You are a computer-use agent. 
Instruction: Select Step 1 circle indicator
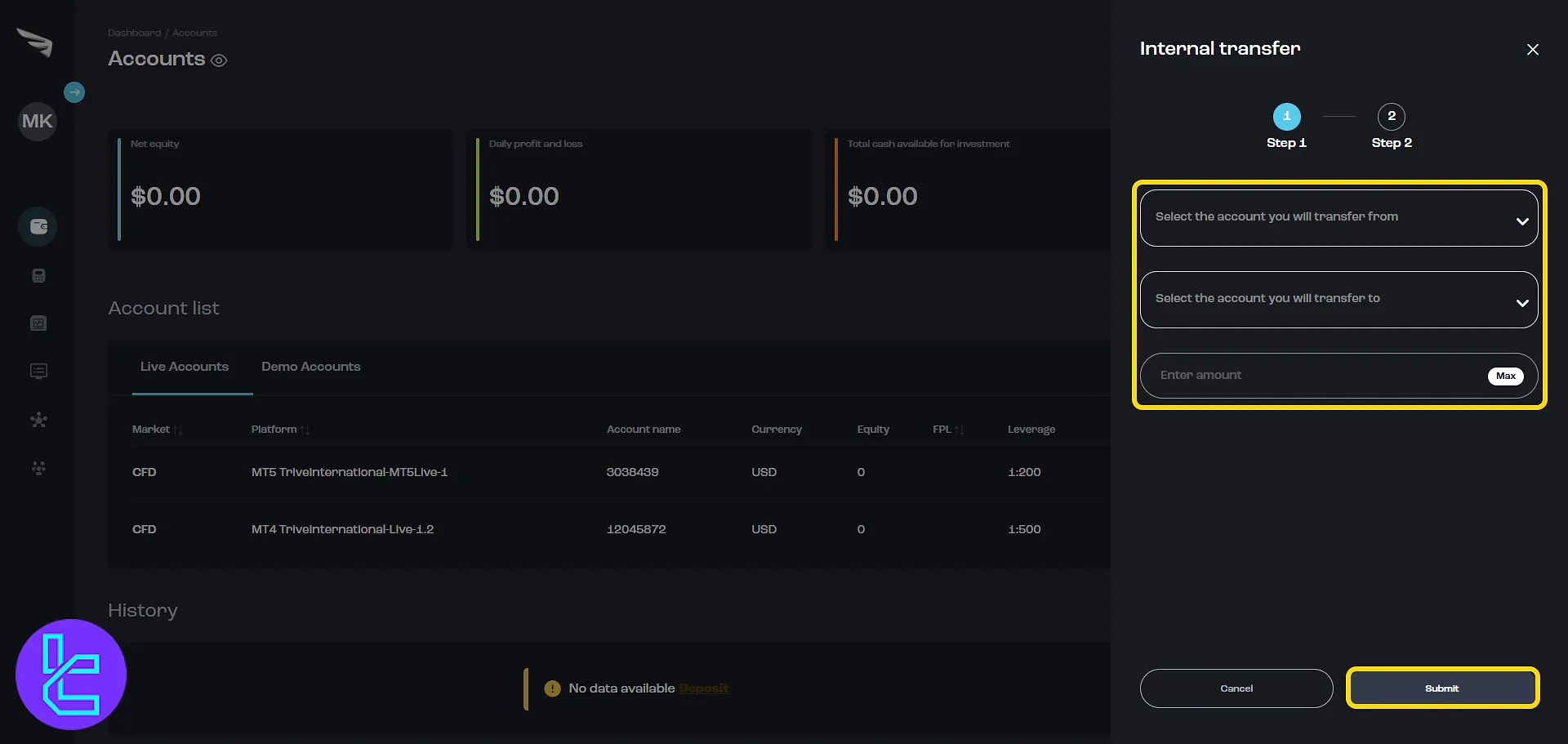point(1287,117)
